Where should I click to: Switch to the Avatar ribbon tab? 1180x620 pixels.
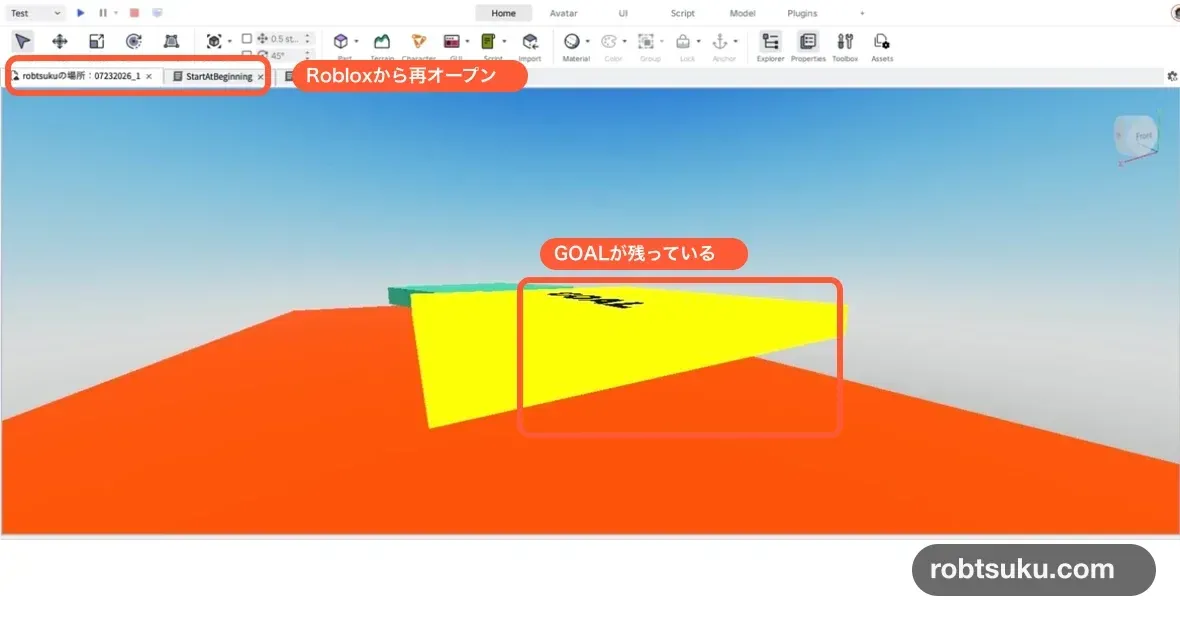pyautogui.click(x=563, y=13)
